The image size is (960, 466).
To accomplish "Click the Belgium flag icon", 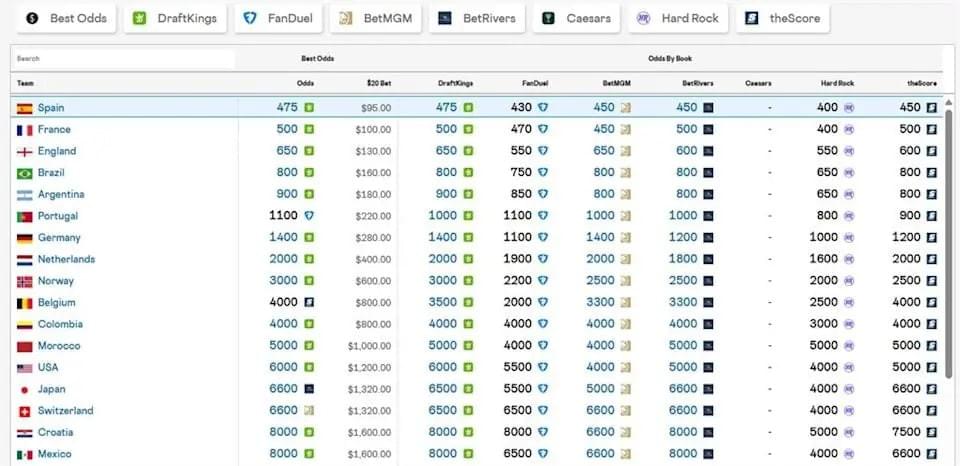I will [x=24, y=303].
